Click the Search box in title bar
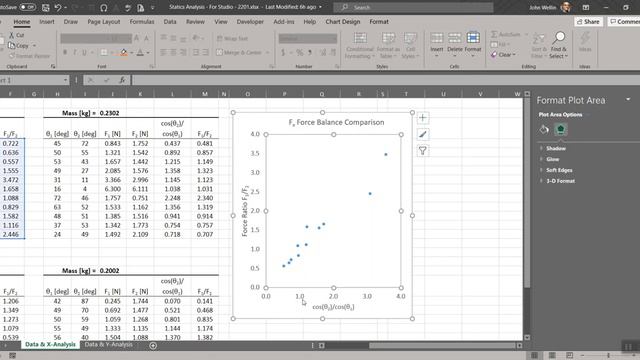This screenshot has height=360, width=640. coord(413,7)
